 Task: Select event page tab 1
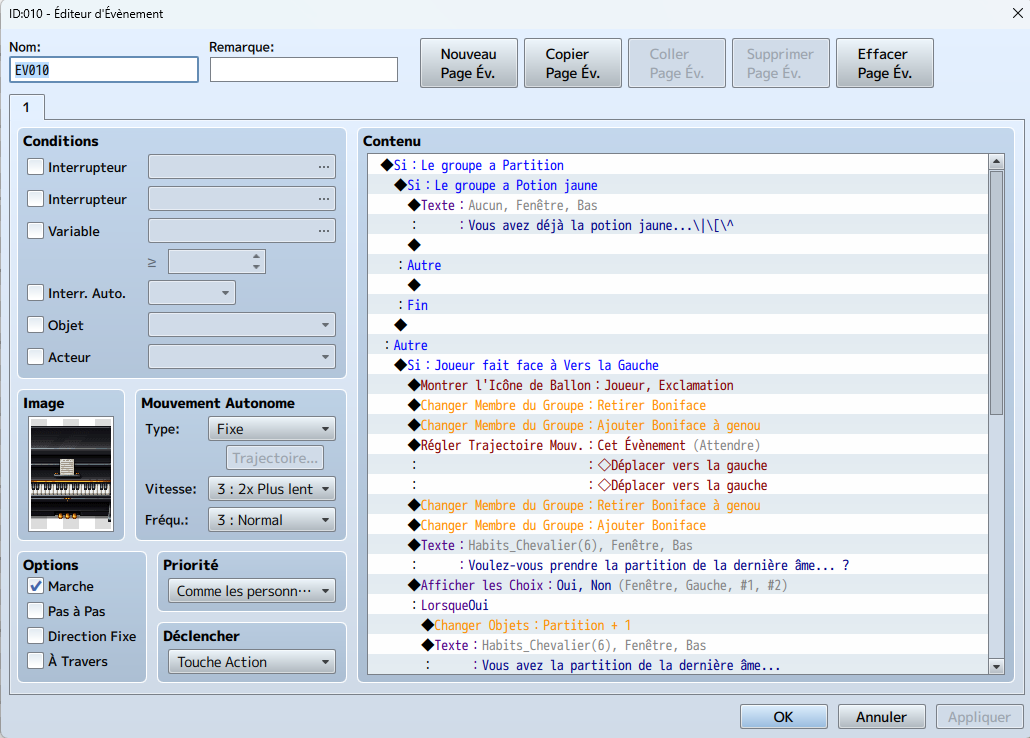coord(26,106)
